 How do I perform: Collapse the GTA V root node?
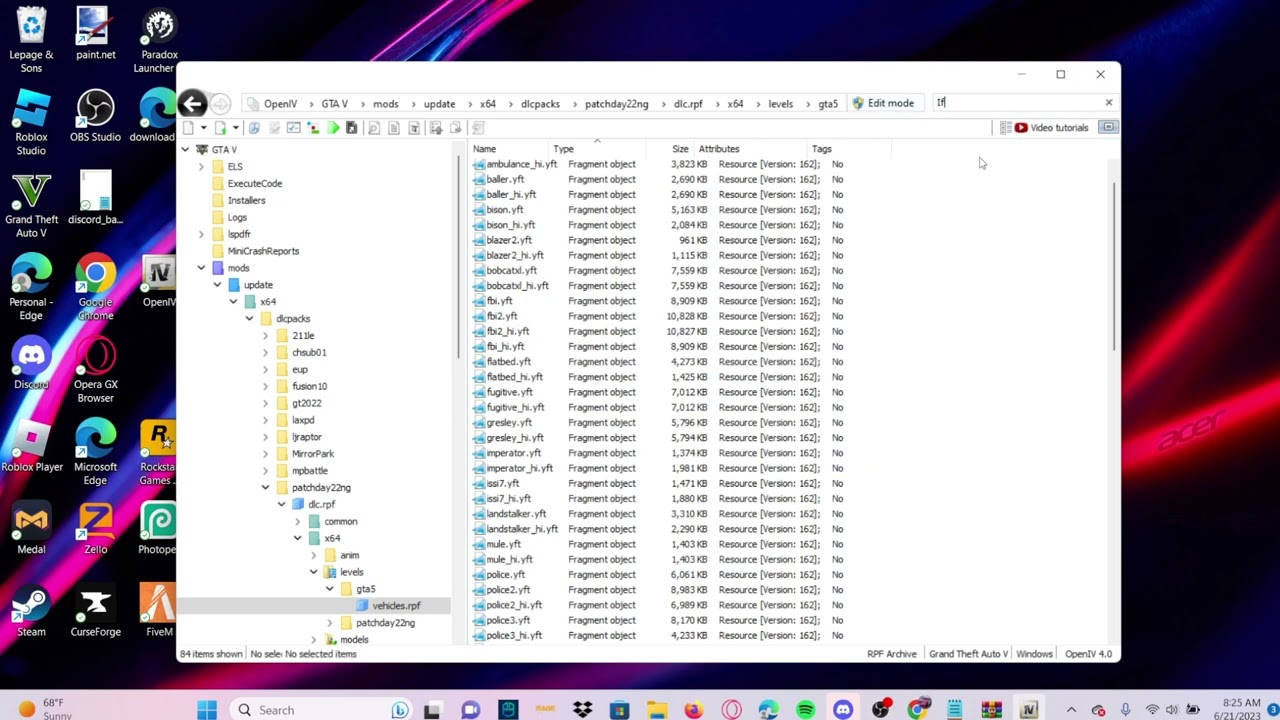pyautogui.click(x=185, y=150)
